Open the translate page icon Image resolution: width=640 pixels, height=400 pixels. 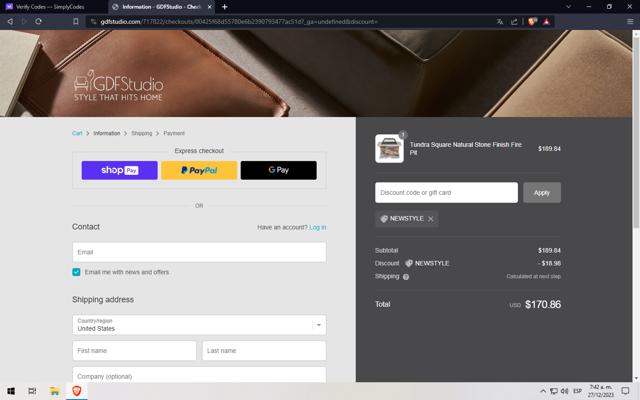500,22
